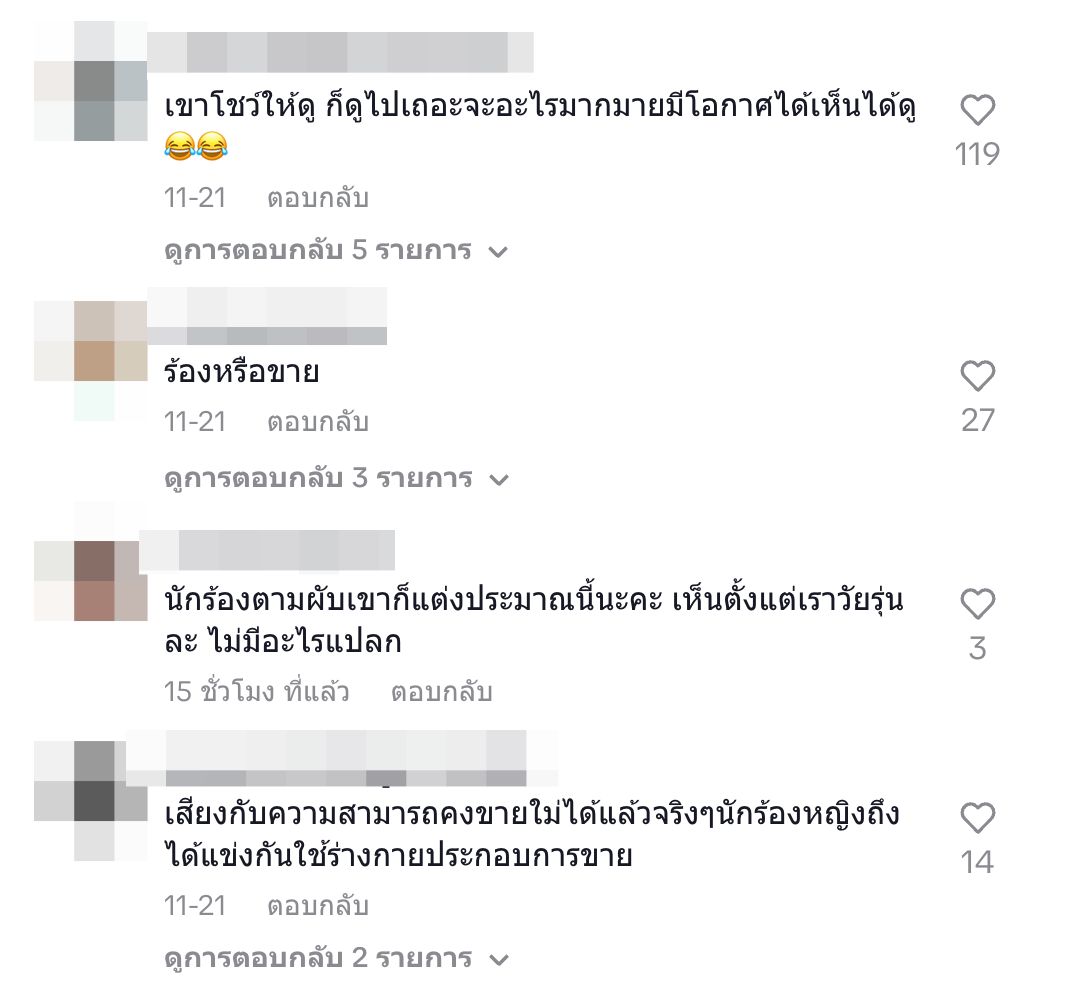Expand the 5 replies under first comment

coord(336,251)
